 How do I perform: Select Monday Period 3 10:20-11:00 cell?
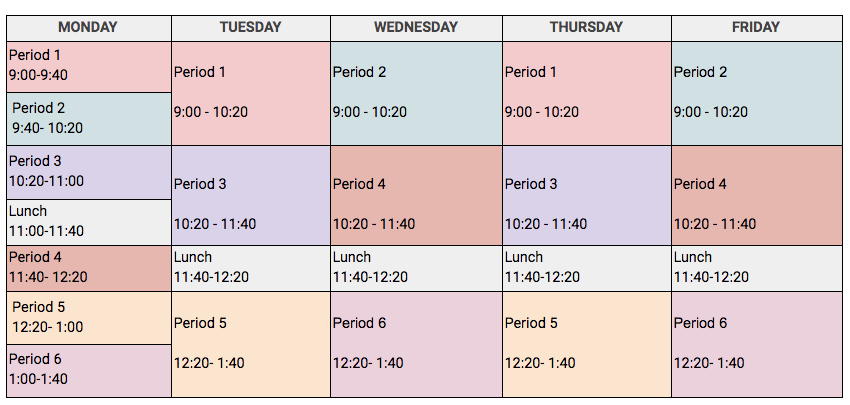[88, 171]
